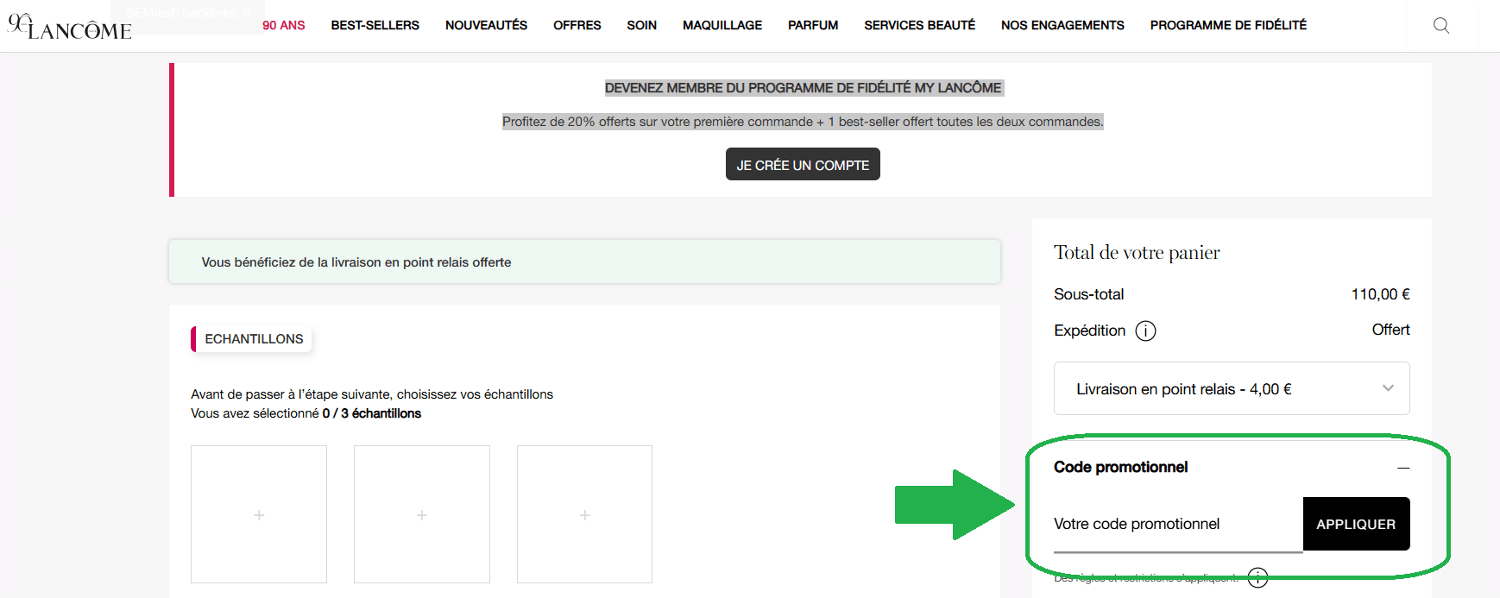
Task: Open the 90 ANS menu item
Action: pyautogui.click(x=284, y=26)
